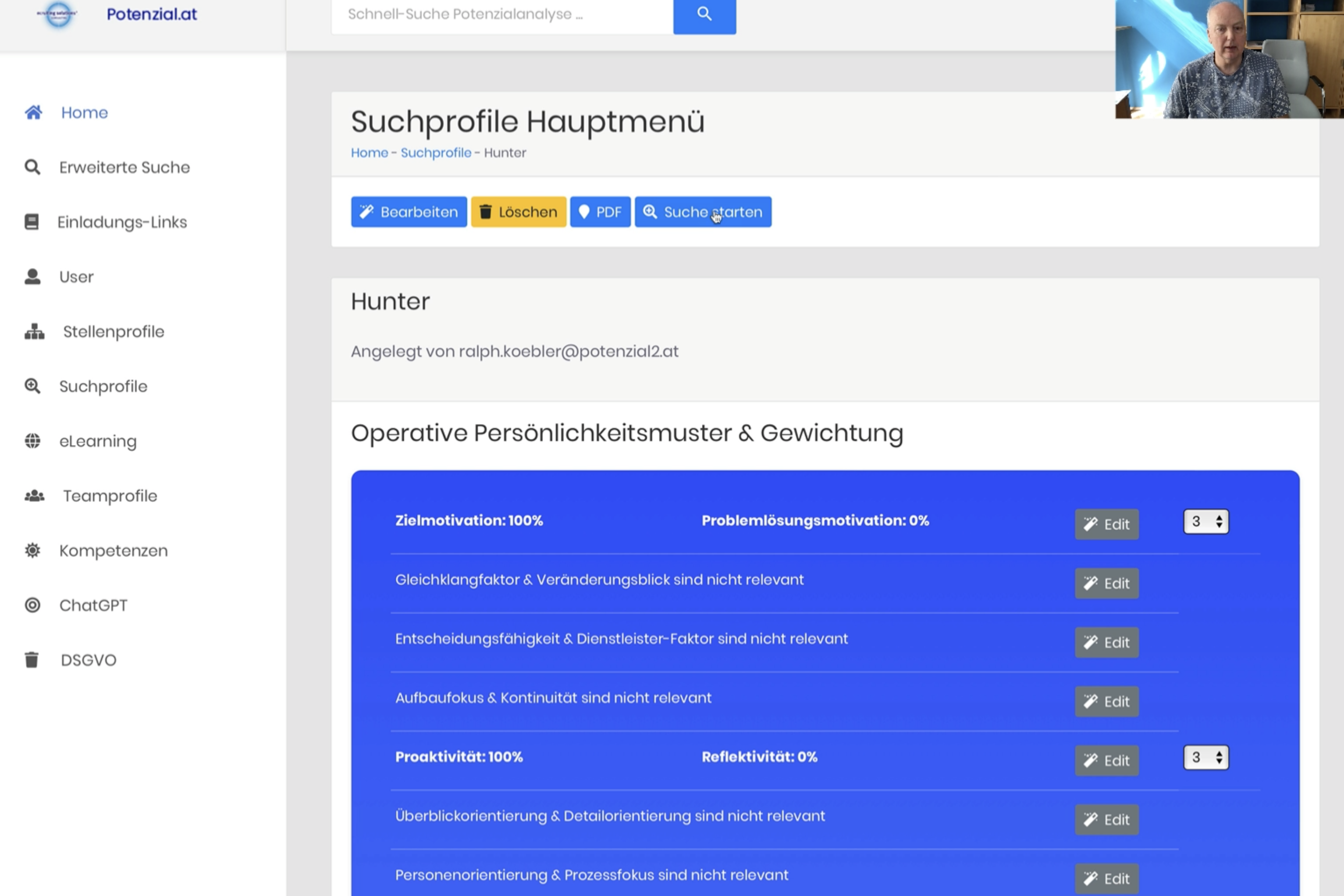Click the gear icon beside Kompetenzen
This screenshot has width=1344, height=896.
[x=32, y=550]
